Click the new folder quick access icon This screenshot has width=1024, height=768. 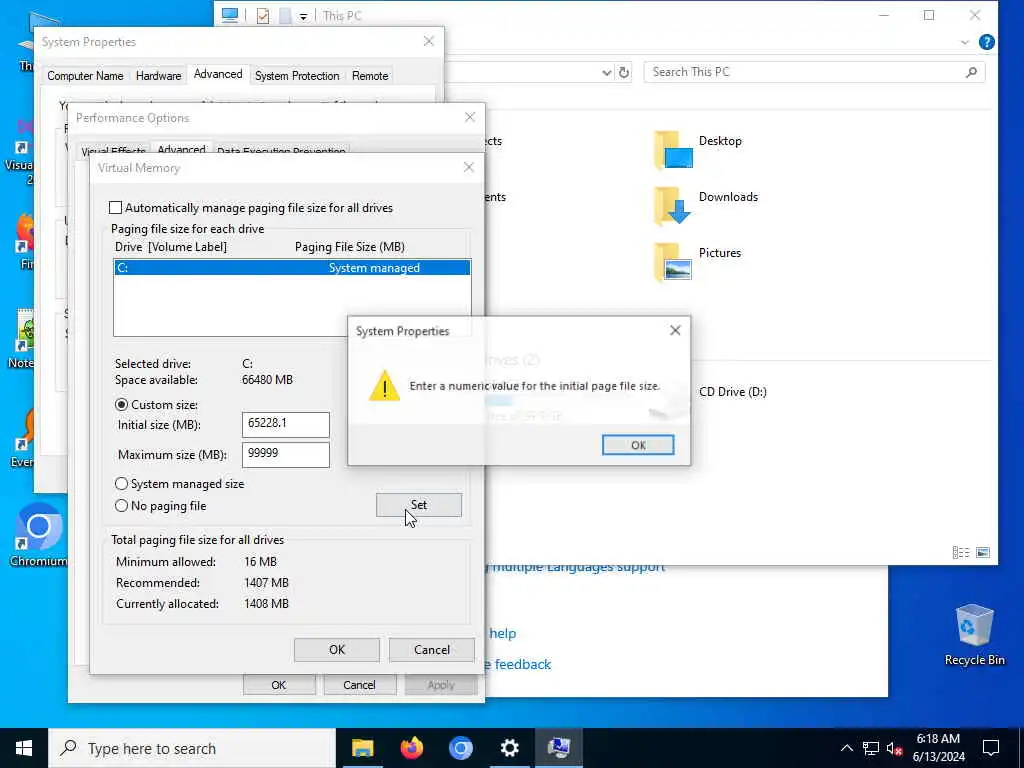coord(285,16)
